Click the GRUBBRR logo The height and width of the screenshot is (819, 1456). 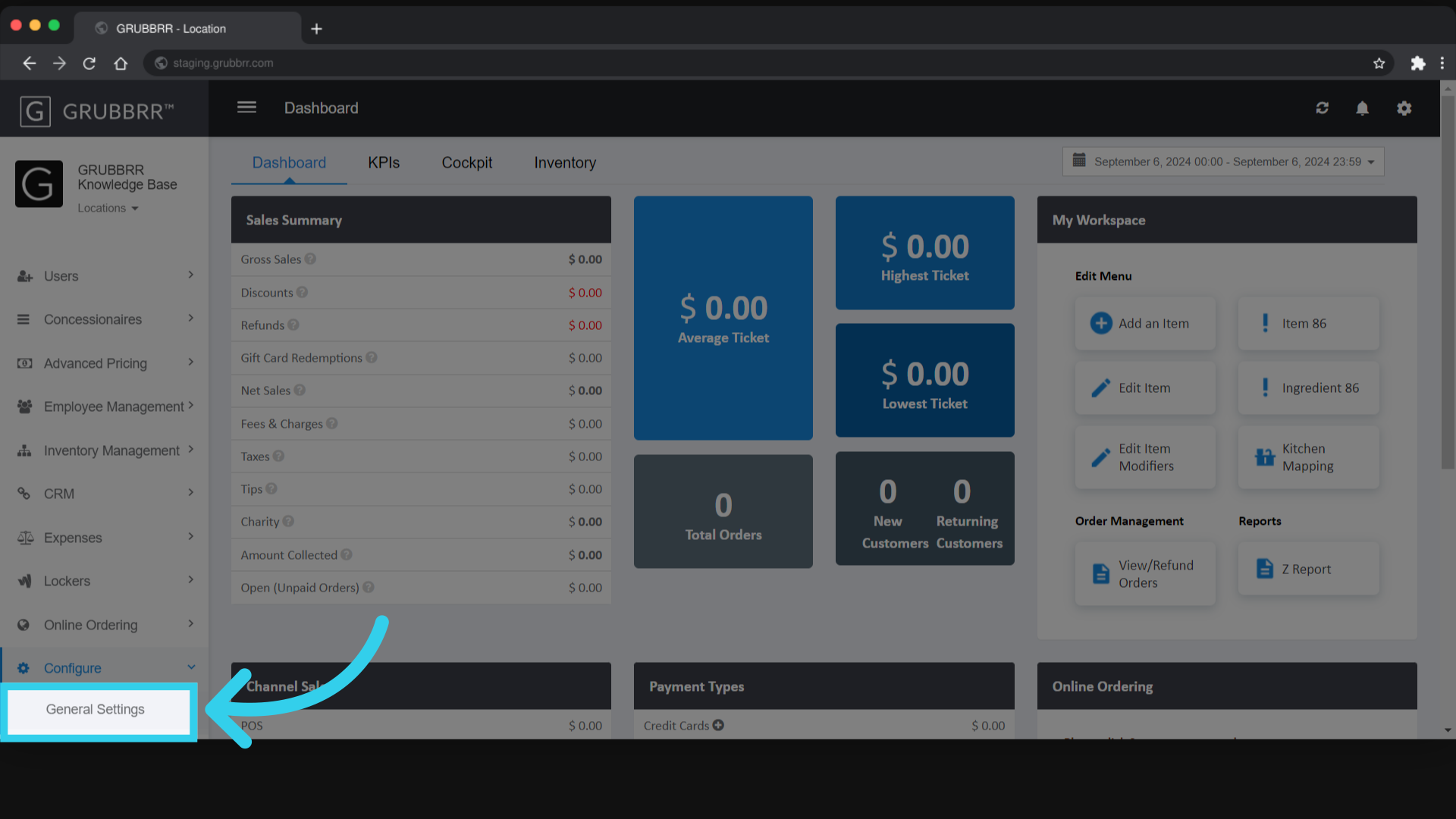[97, 111]
